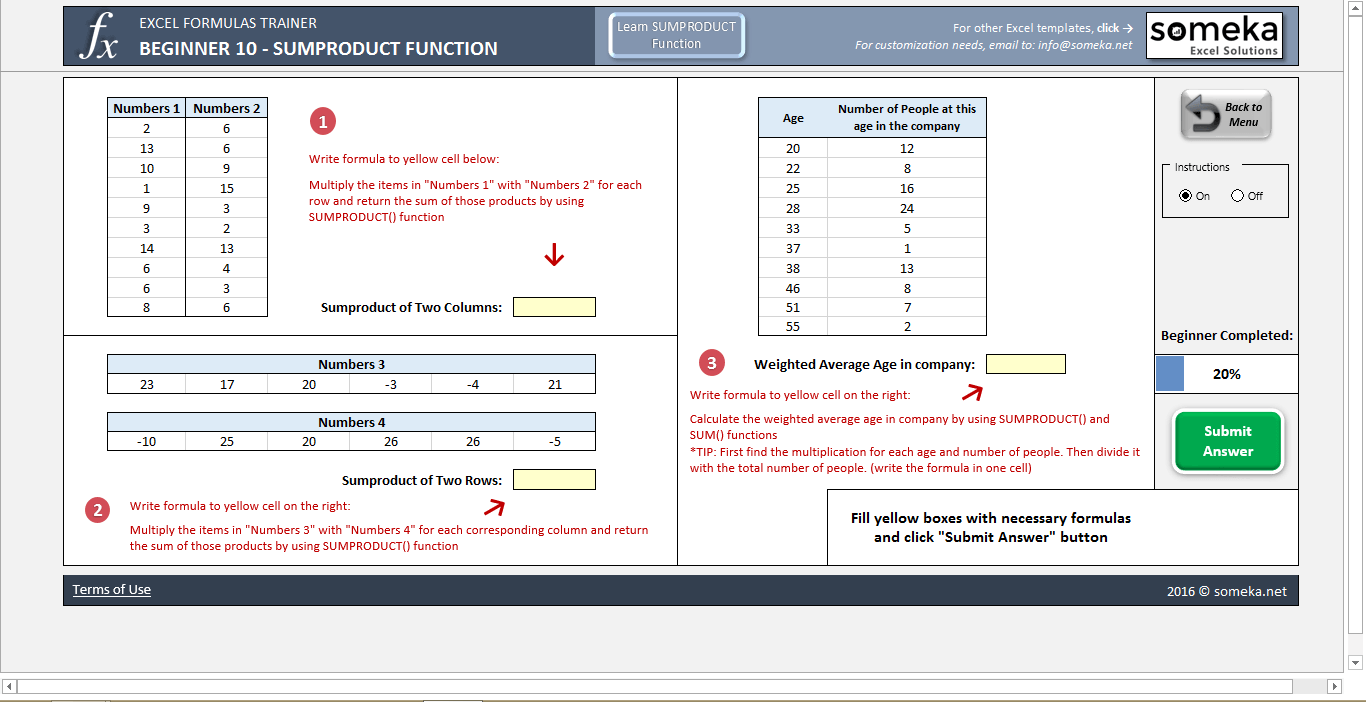
Task: Click the 20% Beginner Completed progress bar
Action: click(x=1226, y=374)
